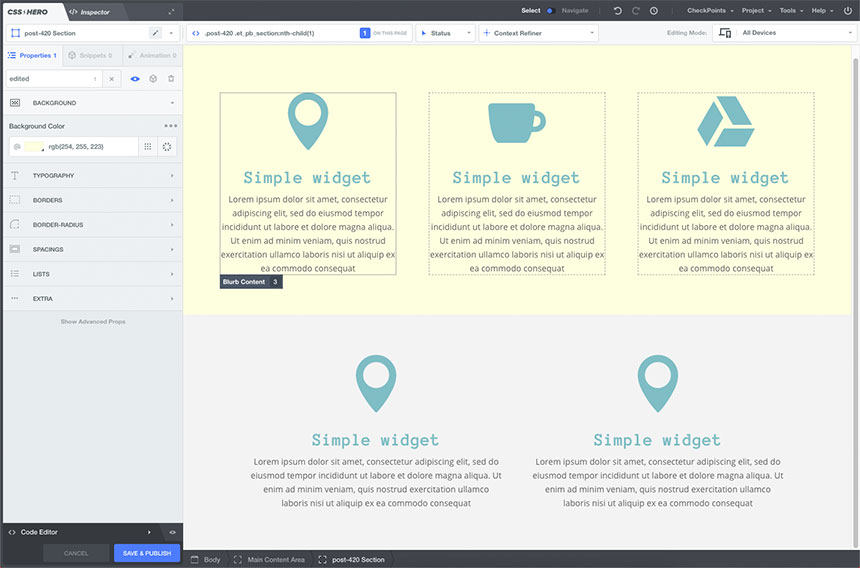Click the redo arrow icon
860x568 pixels.
pyautogui.click(x=636, y=10)
